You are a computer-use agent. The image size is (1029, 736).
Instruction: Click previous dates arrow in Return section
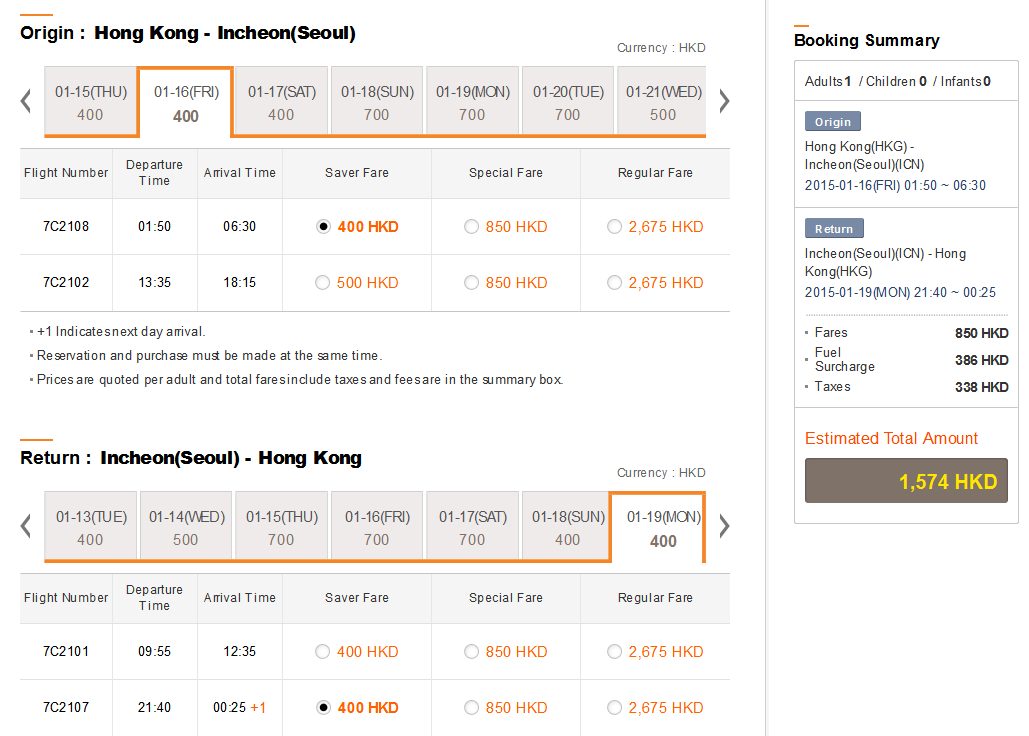point(27,526)
